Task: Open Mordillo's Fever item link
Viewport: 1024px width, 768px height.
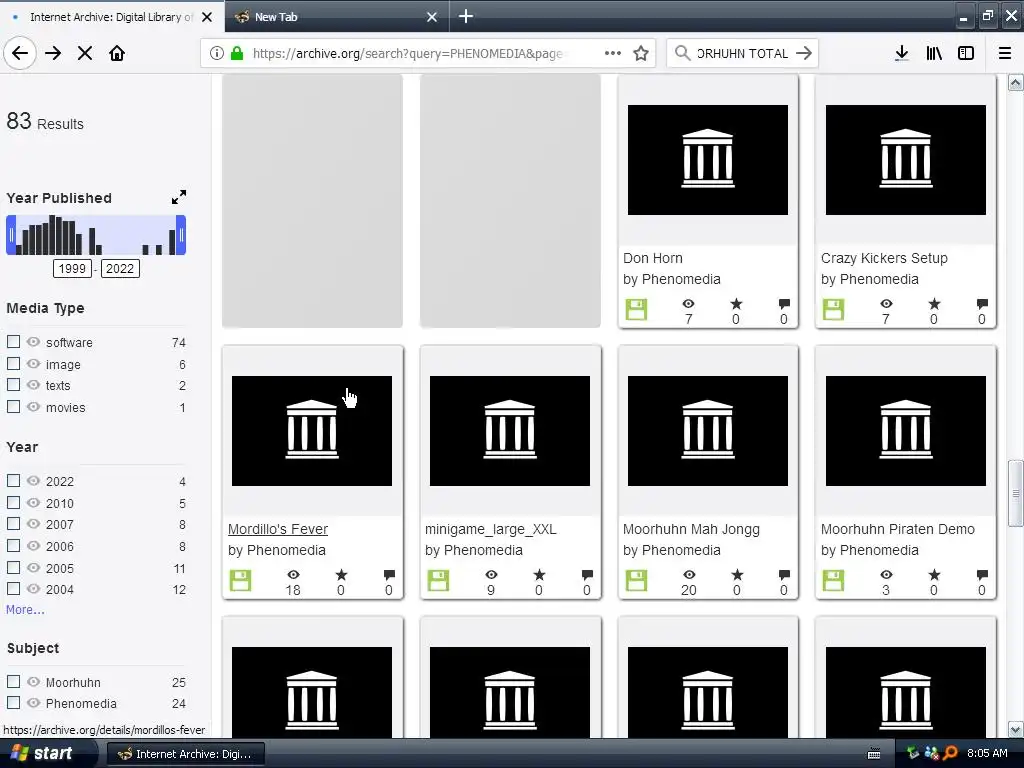Action: [x=278, y=529]
